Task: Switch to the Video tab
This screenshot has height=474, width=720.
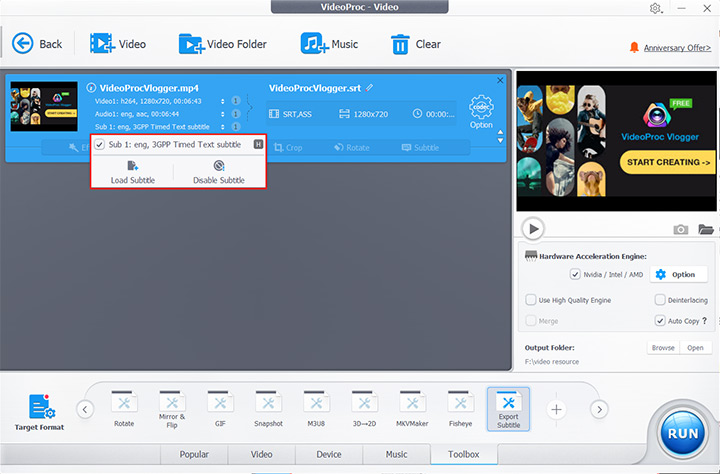Action: pyautogui.click(x=261, y=454)
